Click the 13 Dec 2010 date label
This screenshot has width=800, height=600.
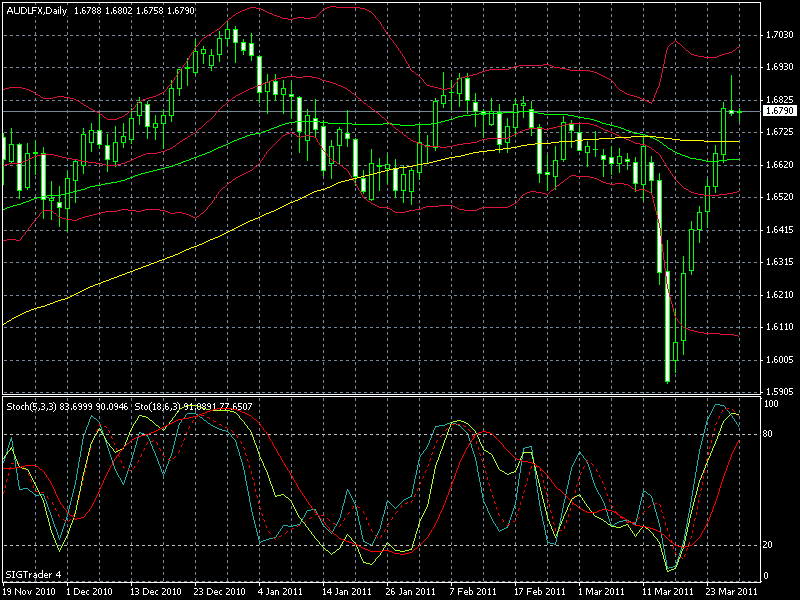156,591
